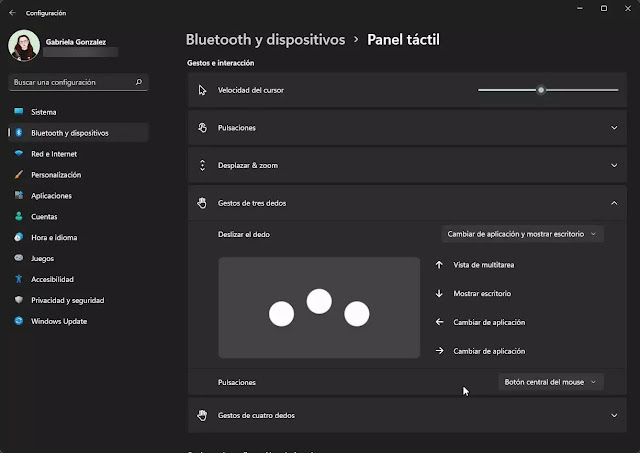Click the Cuentas person icon
The height and width of the screenshot is (453, 640).
(x=19, y=216)
